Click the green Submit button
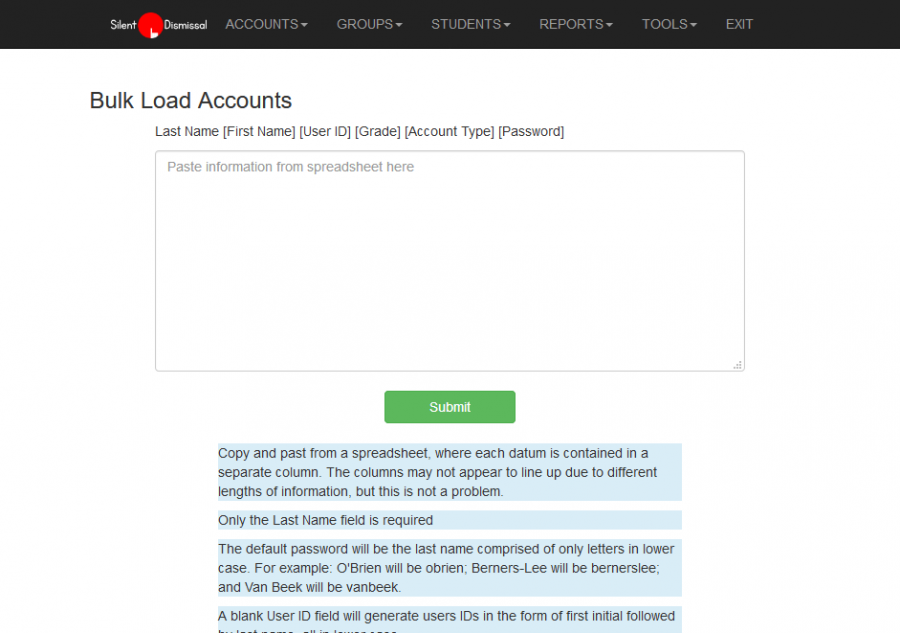 pos(450,407)
